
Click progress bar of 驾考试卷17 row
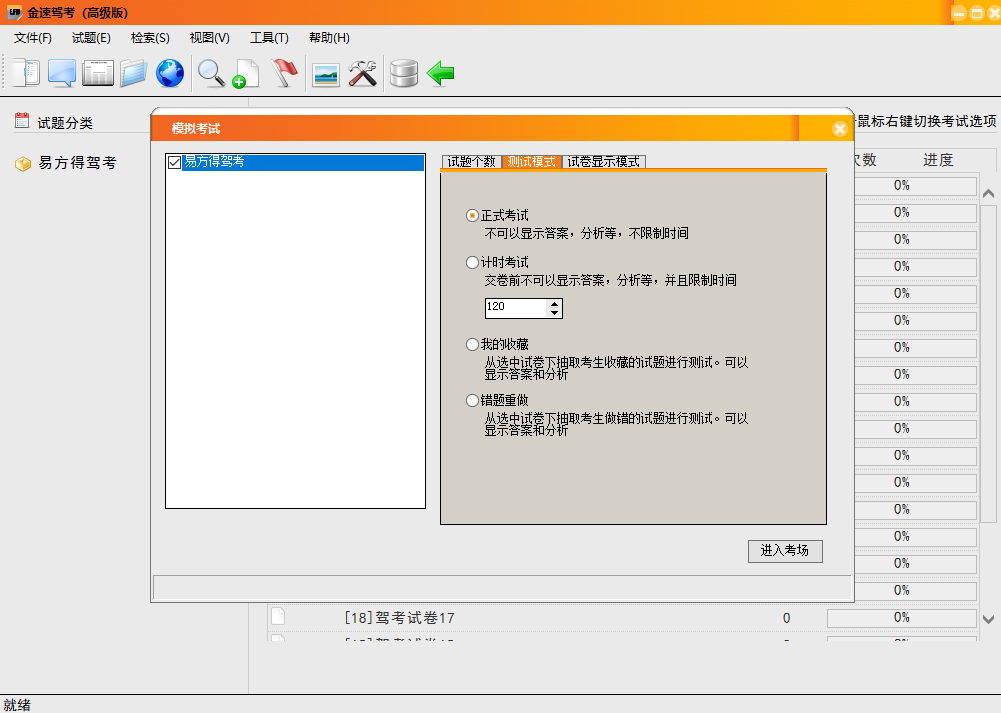click(x=901, y=617)
